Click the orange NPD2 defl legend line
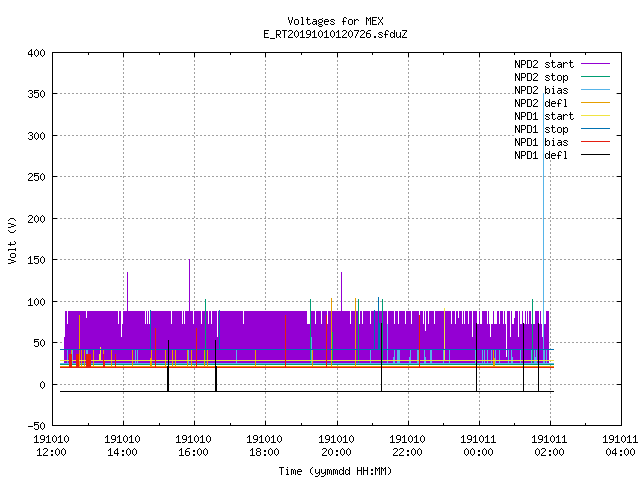This screenshot has width=640, height=480. pyautogui.click(x=595, y=103)
